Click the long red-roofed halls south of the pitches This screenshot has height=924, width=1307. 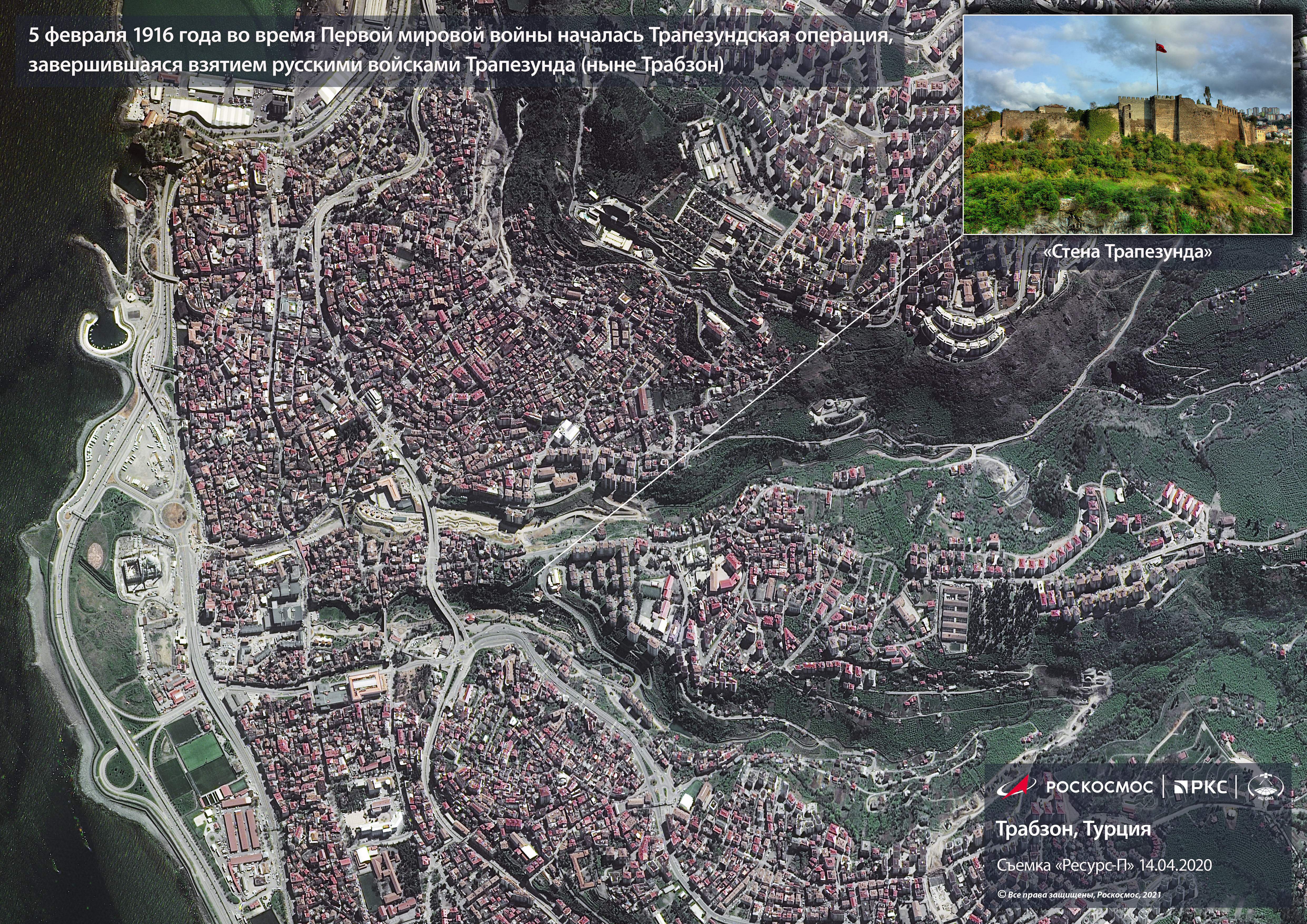242,831
